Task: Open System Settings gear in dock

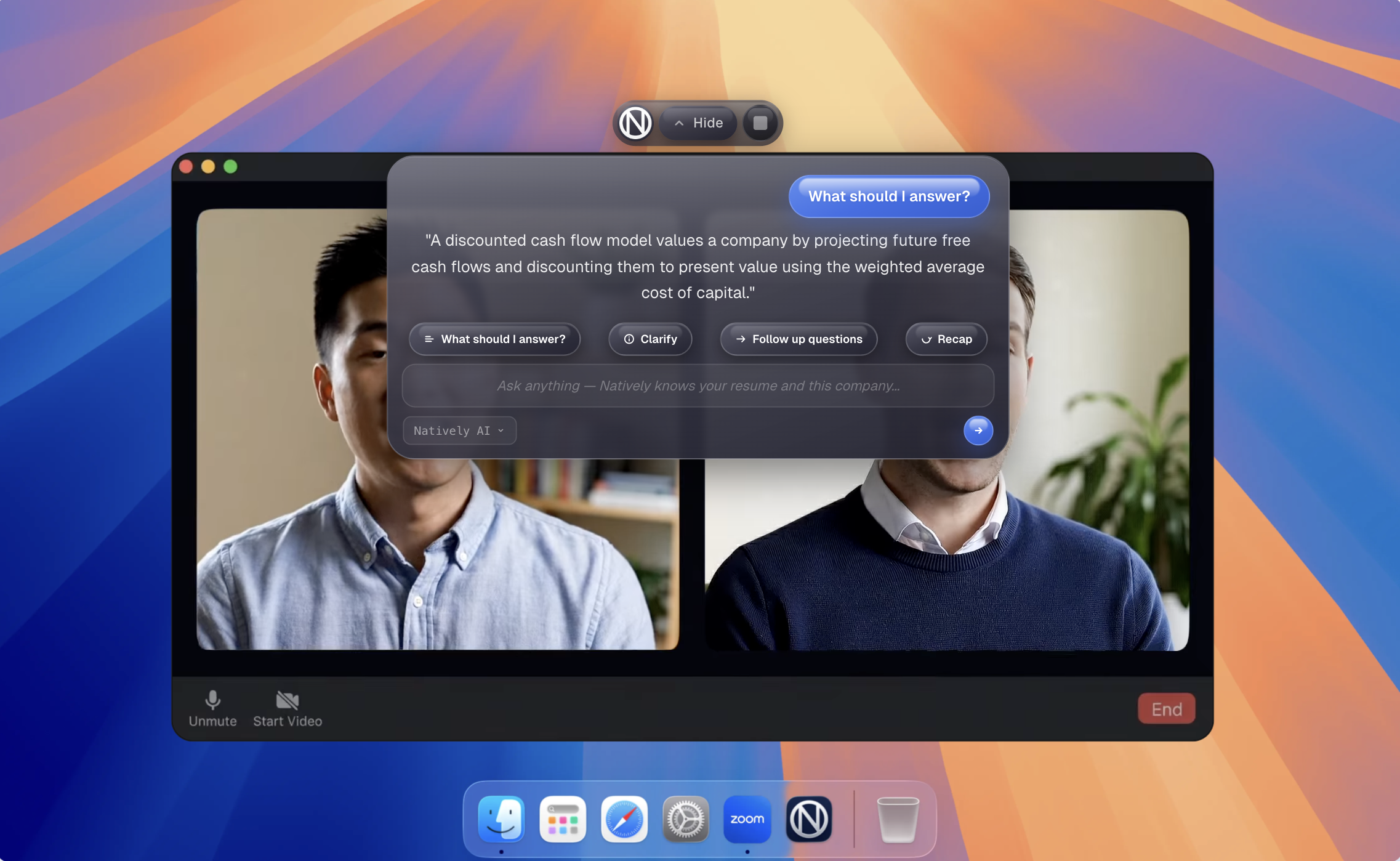Action: (686, 819)
